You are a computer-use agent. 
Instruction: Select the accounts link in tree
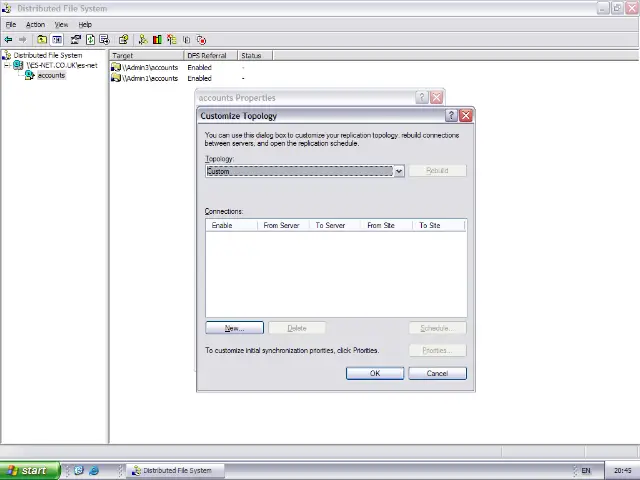[51, 76]
